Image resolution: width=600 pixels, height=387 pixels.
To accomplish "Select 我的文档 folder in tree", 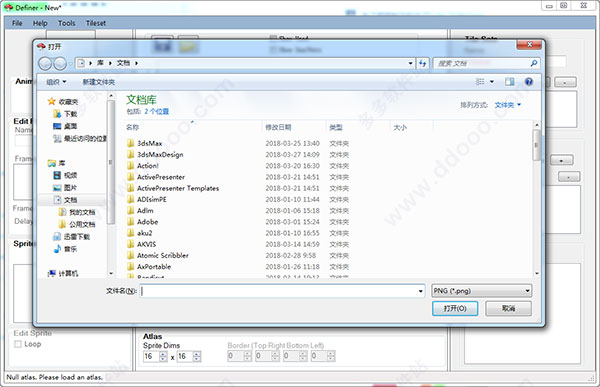I will tap(77, 212).
